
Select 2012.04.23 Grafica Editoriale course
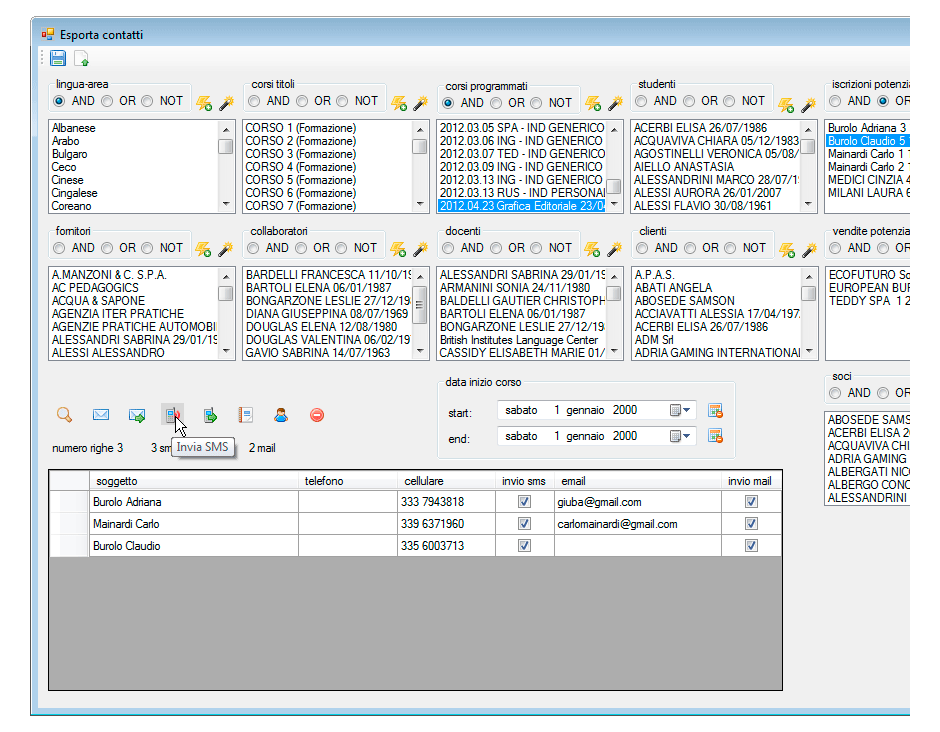click(x=522, y=206)
